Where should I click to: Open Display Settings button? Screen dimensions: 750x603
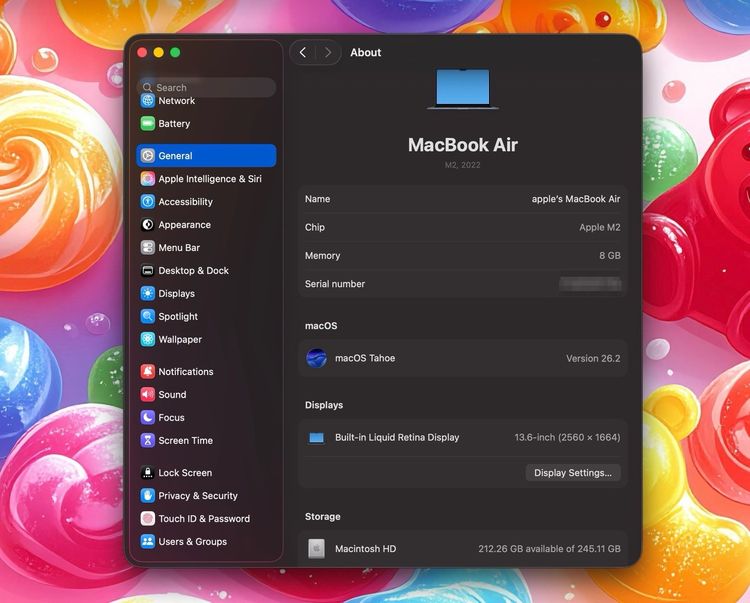(573, 472)
